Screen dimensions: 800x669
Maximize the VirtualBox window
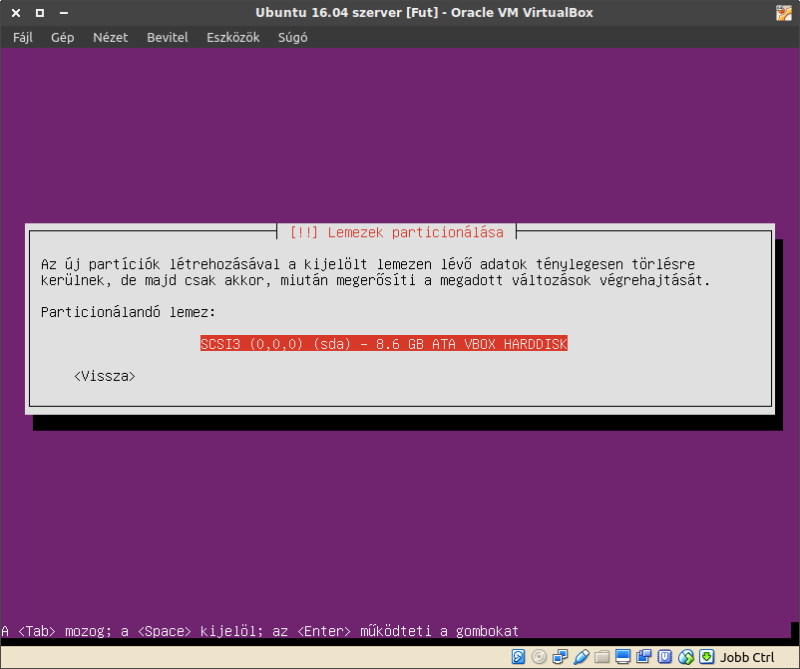[x=40, y=13]
